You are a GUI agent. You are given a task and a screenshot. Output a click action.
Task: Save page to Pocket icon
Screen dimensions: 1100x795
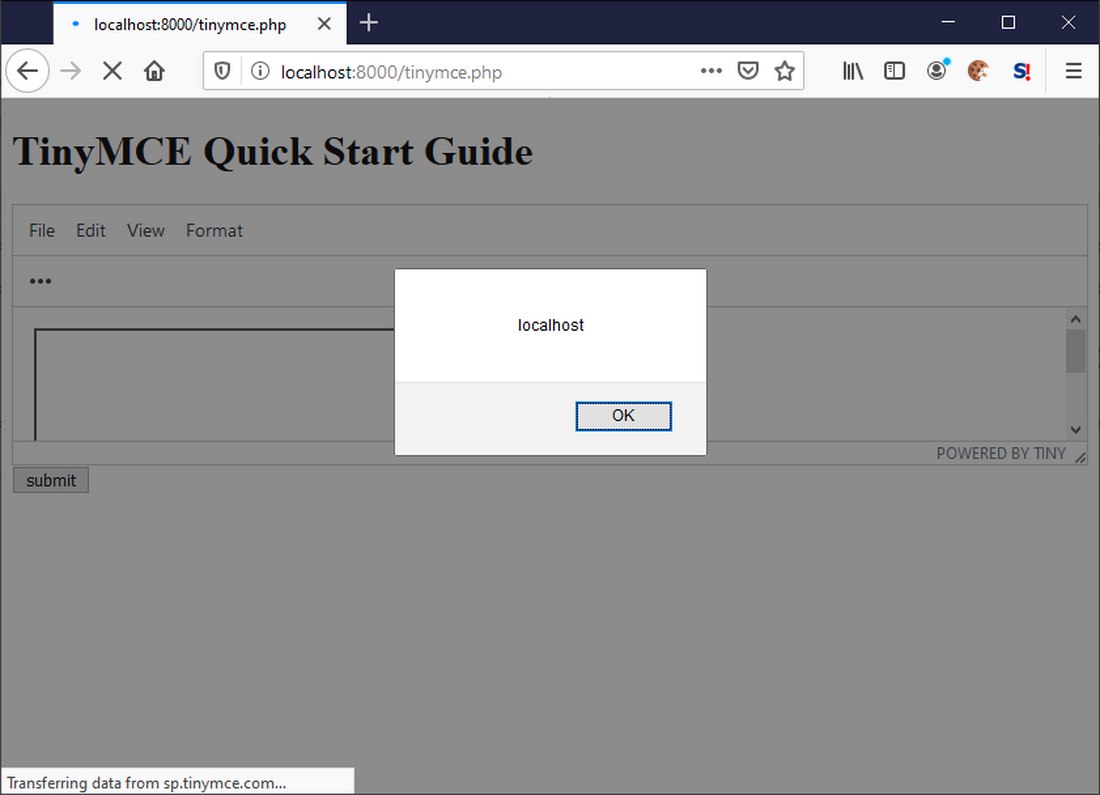coord(748,71)
